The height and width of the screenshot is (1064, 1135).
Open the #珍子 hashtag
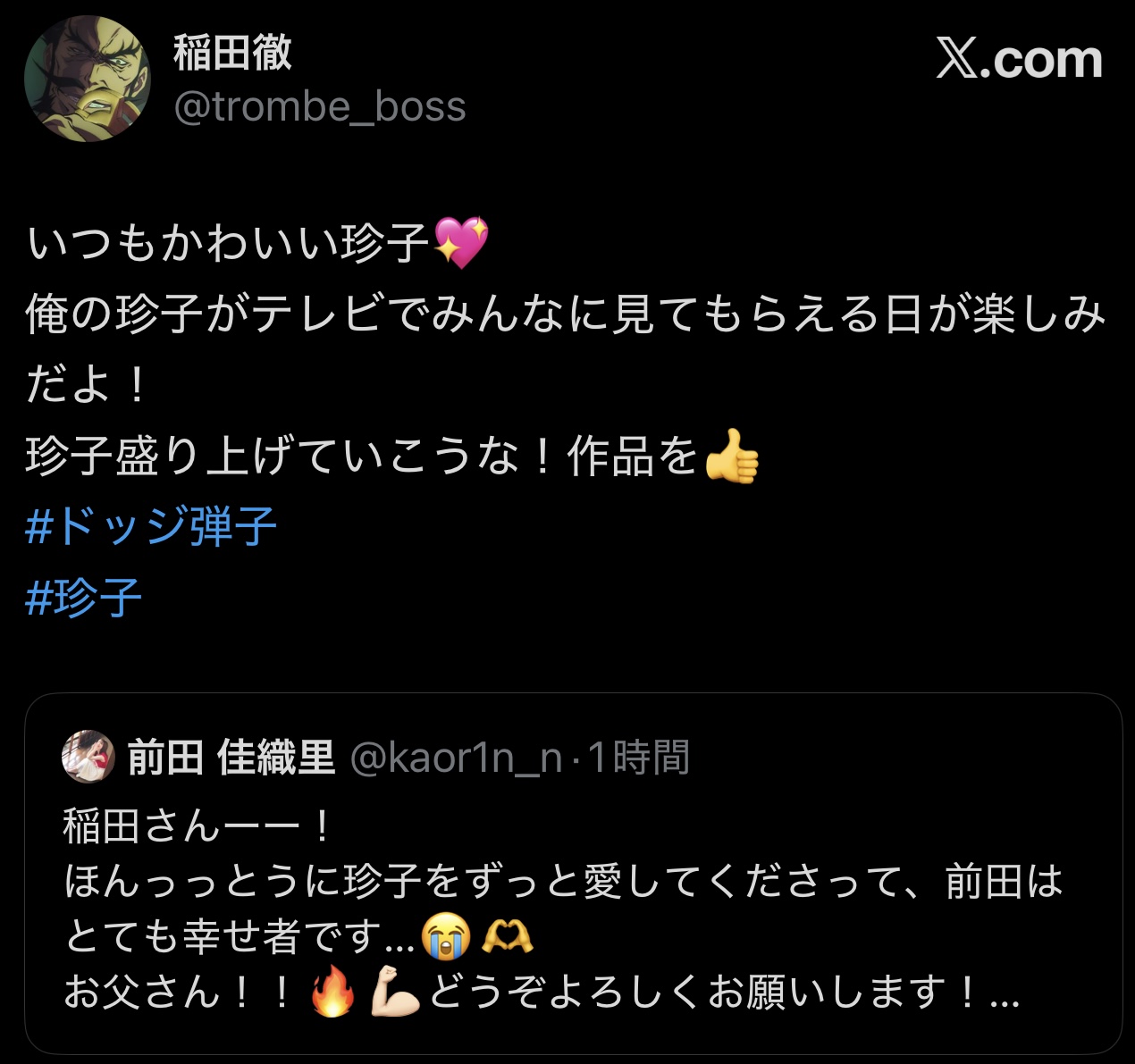[x=84, y=598]
